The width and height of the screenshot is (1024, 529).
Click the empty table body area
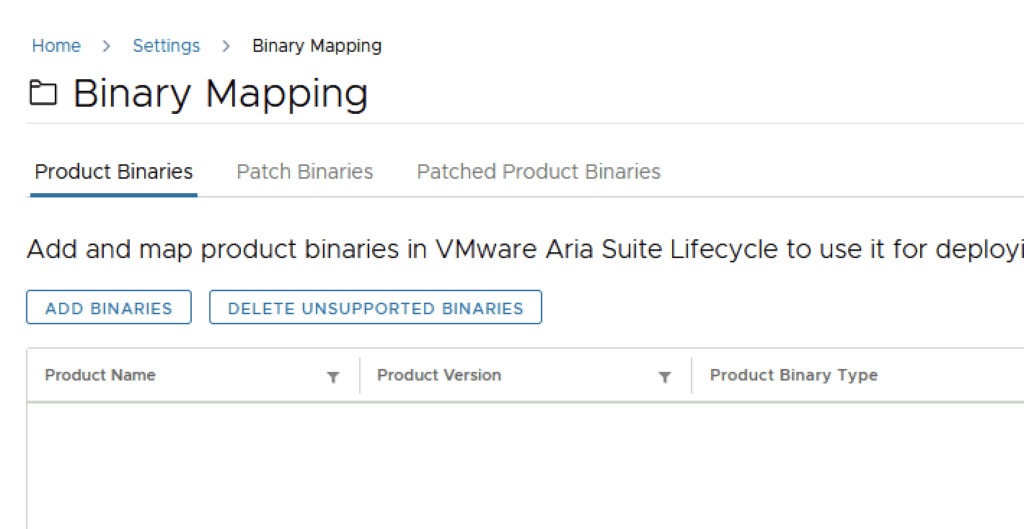[500, 465]
